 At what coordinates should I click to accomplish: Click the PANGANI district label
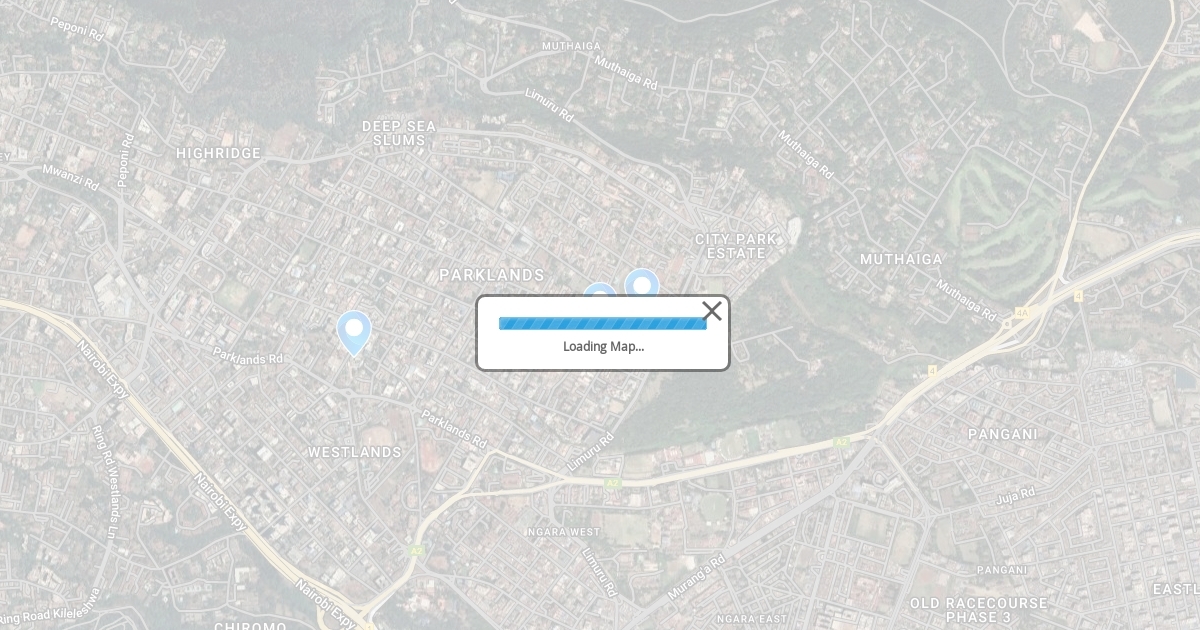coord(1002,434)
